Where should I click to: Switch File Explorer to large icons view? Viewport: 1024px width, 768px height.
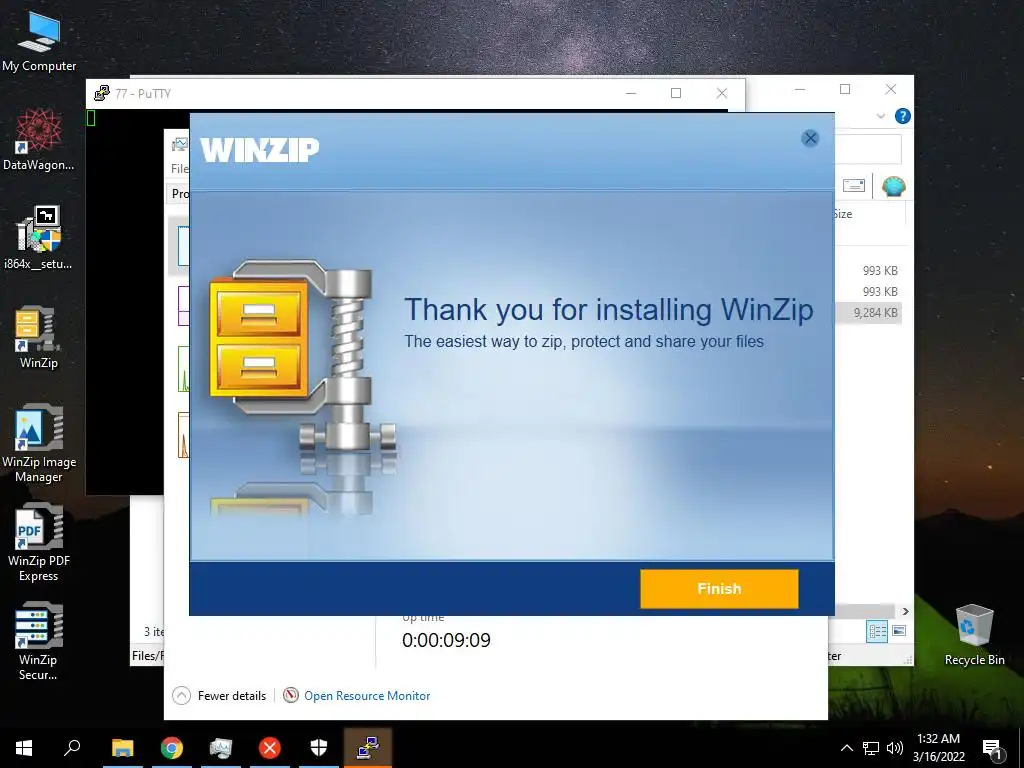(899, 631)
